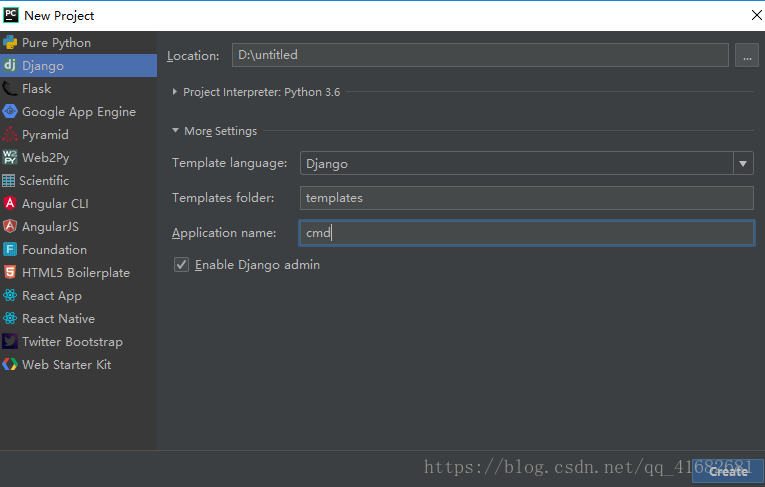This screenshot has width=765, height=487.
Task: Choose the AngularJS shield icon
Action: click(10, 226)
